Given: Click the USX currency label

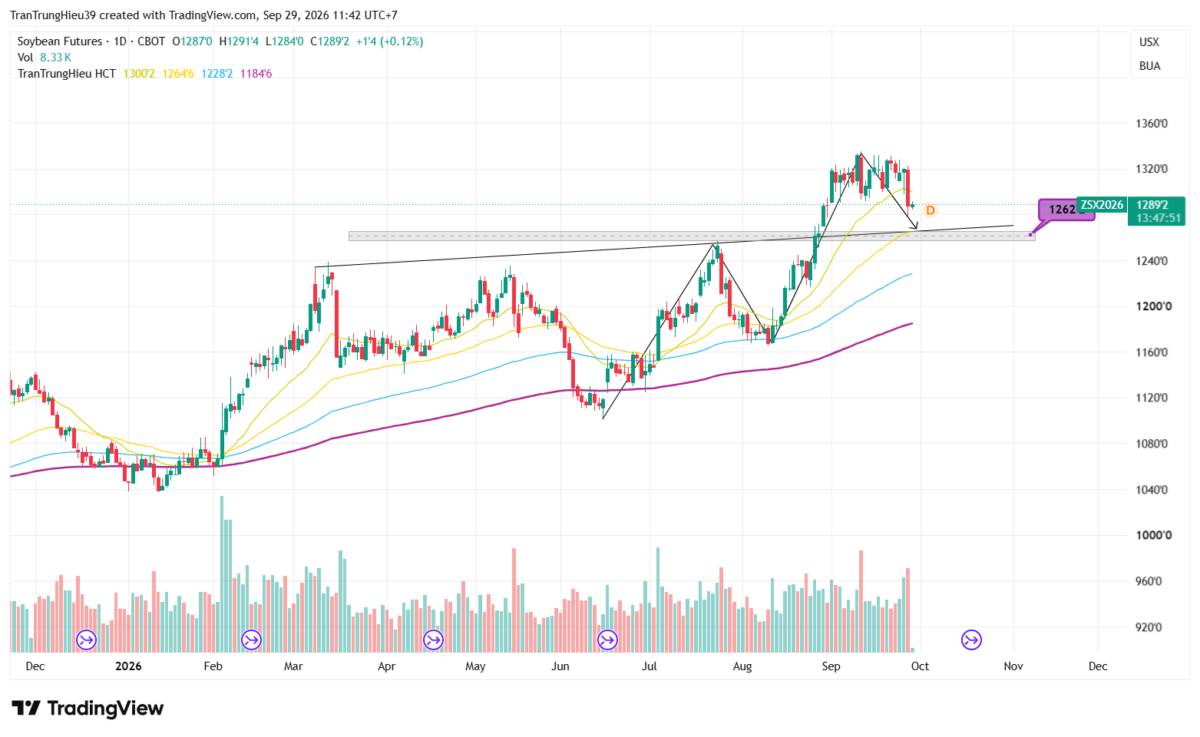Looking at the screenshot, I should coord(1149,41).
